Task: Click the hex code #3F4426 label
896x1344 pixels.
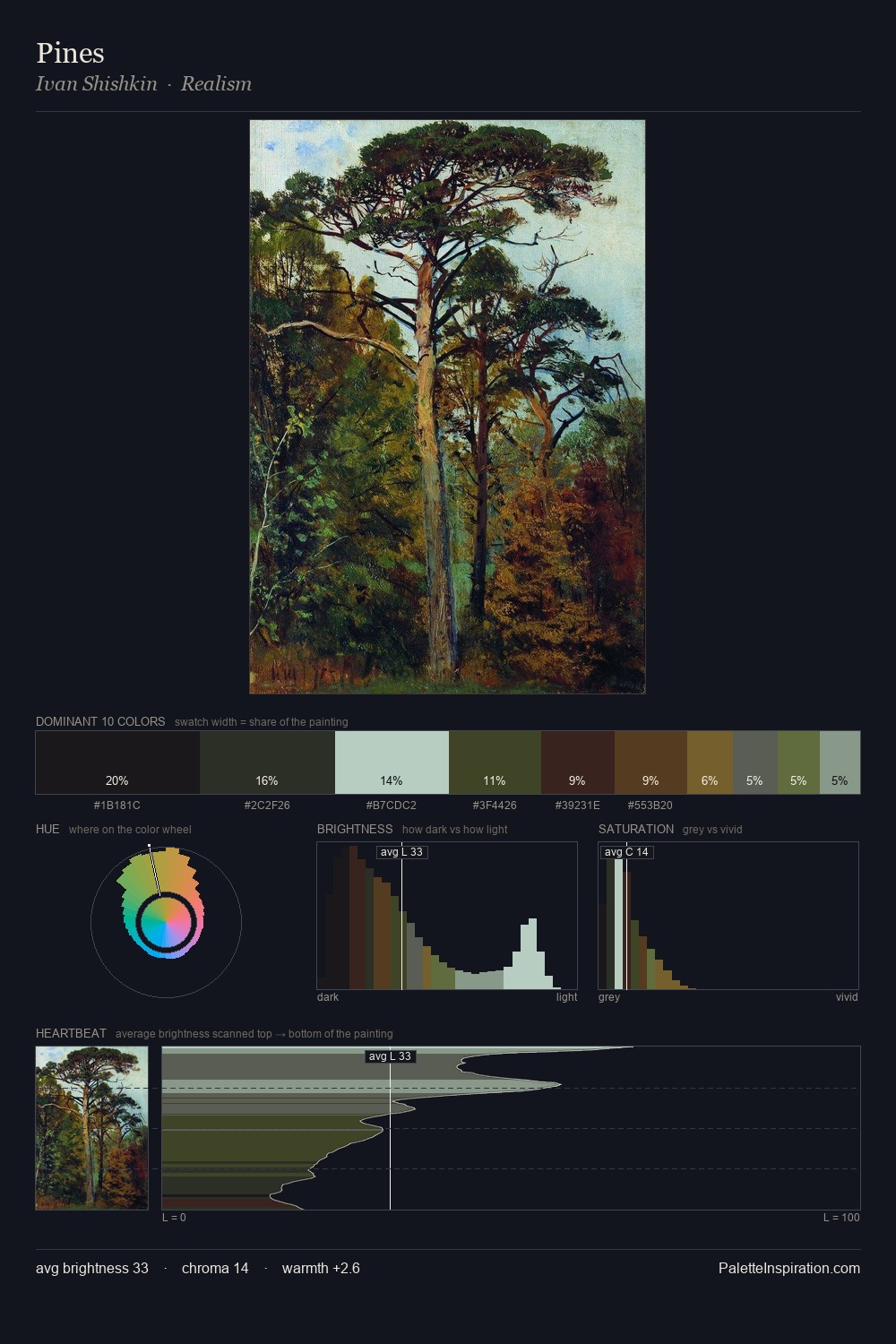Action: [x=495, y=805]
